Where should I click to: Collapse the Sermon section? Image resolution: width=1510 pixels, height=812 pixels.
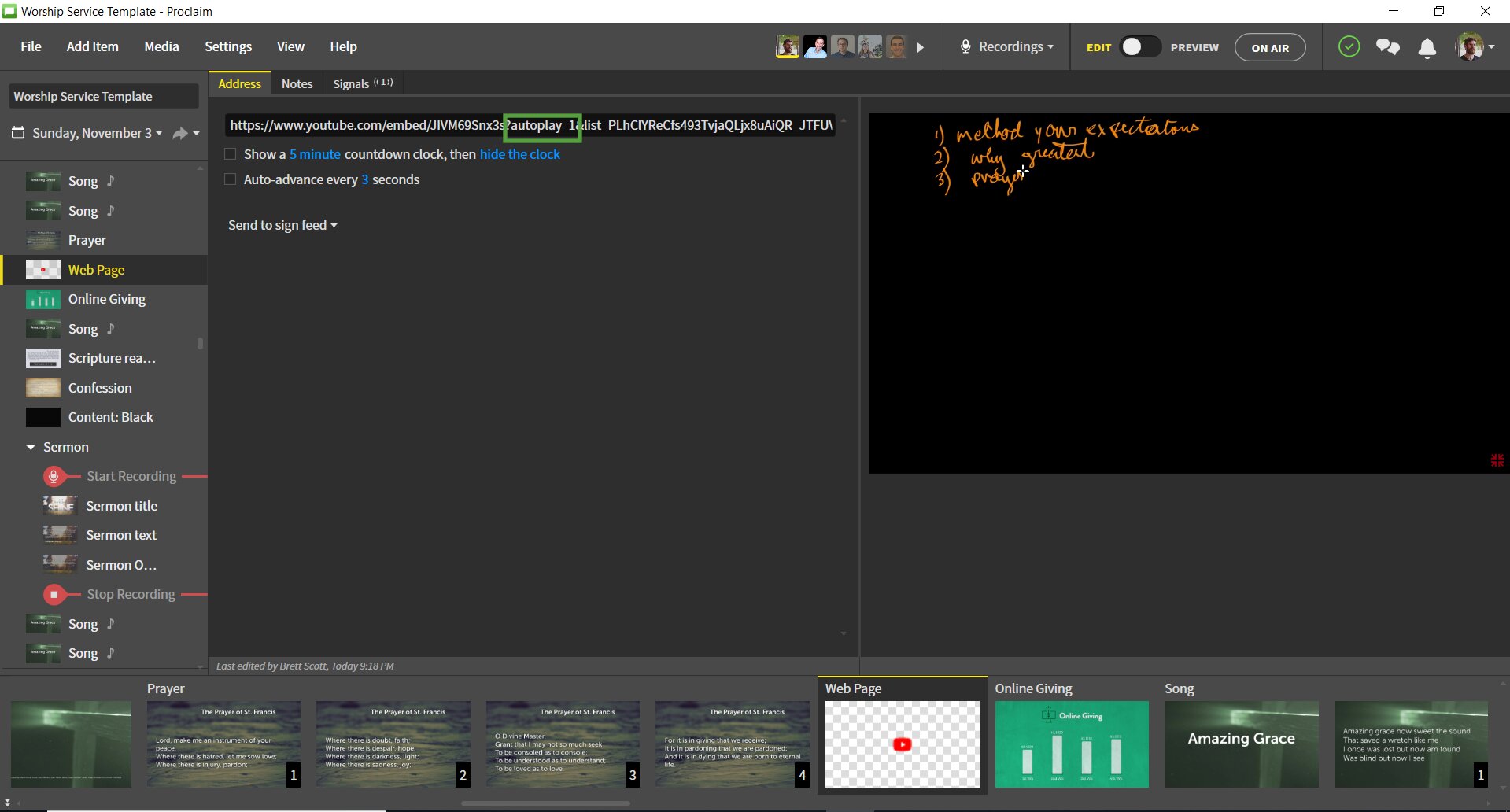pyautogui.click(x=31, y=447)
